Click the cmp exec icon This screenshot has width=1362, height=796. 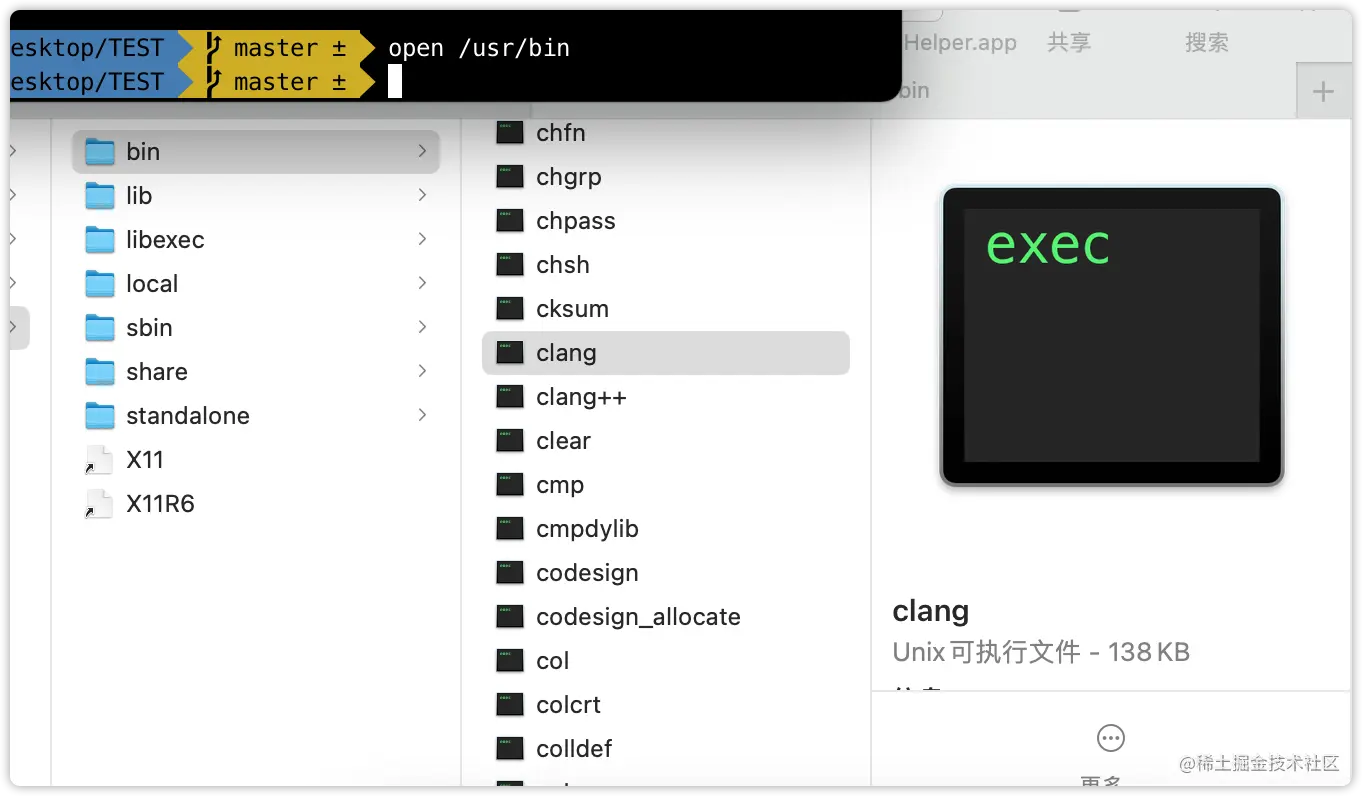510,485
